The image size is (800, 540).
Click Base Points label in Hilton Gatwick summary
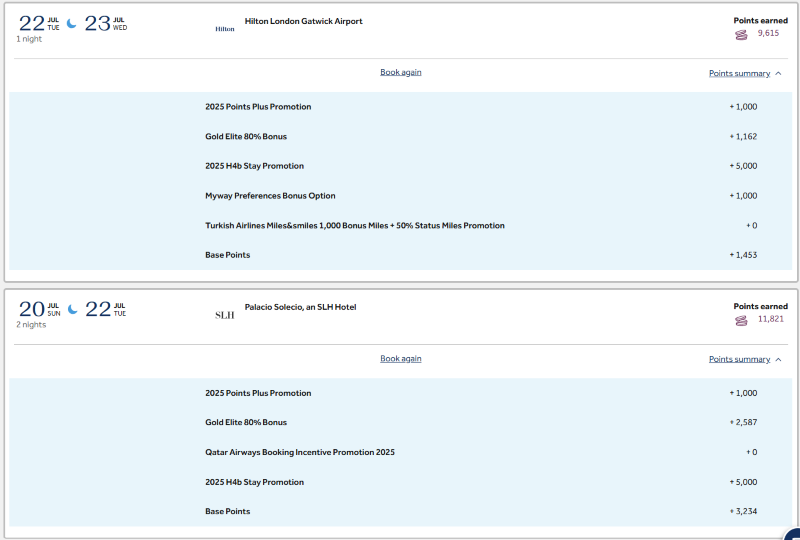point(228,255)
